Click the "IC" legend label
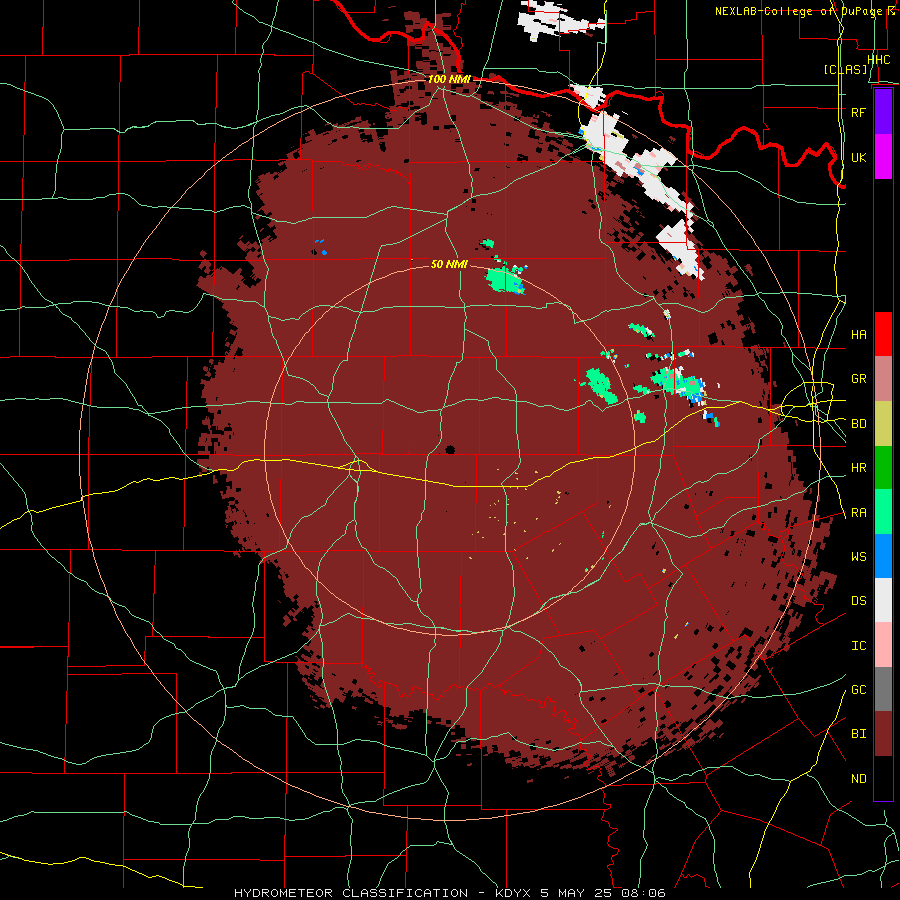This screenshot has width=900, height=900. 859,646
